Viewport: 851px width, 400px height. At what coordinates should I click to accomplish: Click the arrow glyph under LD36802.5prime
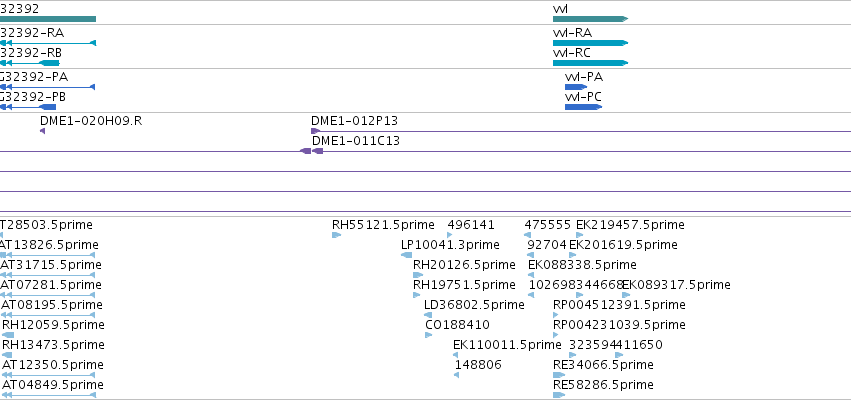tap(428, 315)
